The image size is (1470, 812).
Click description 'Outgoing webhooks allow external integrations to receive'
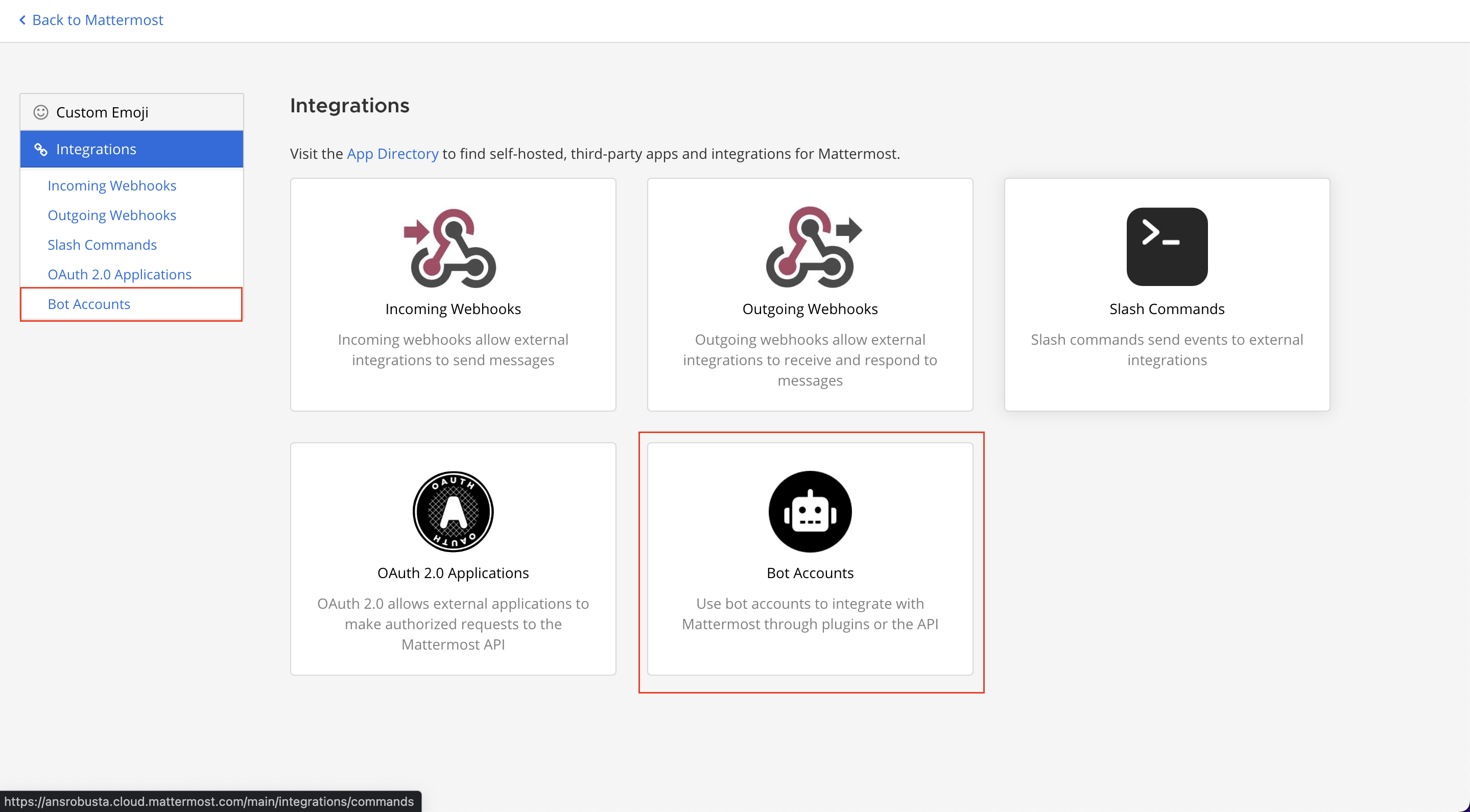coord(810,360)
